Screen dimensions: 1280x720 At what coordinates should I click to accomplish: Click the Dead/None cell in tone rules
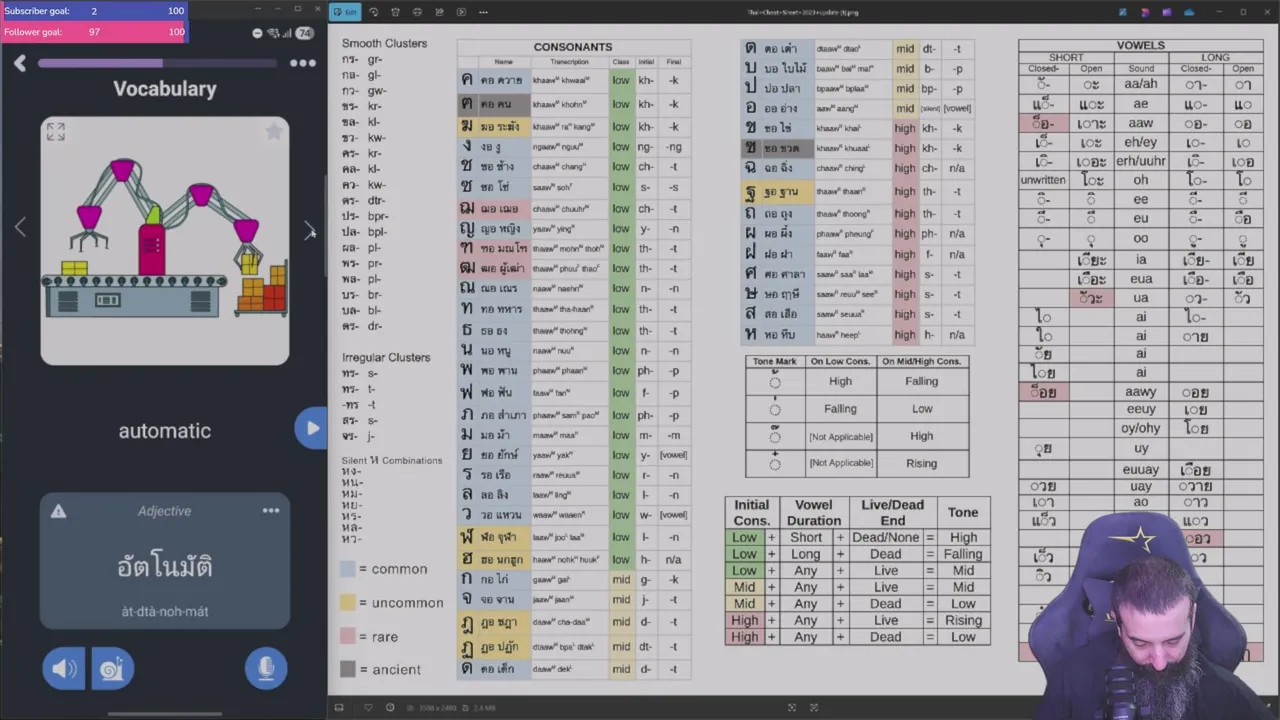pos(885,537)
